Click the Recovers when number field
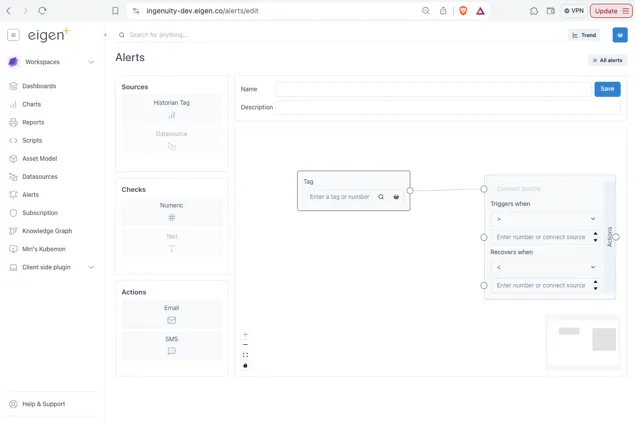This screenshot has height=422, width=635. click(x=541, y=286)
